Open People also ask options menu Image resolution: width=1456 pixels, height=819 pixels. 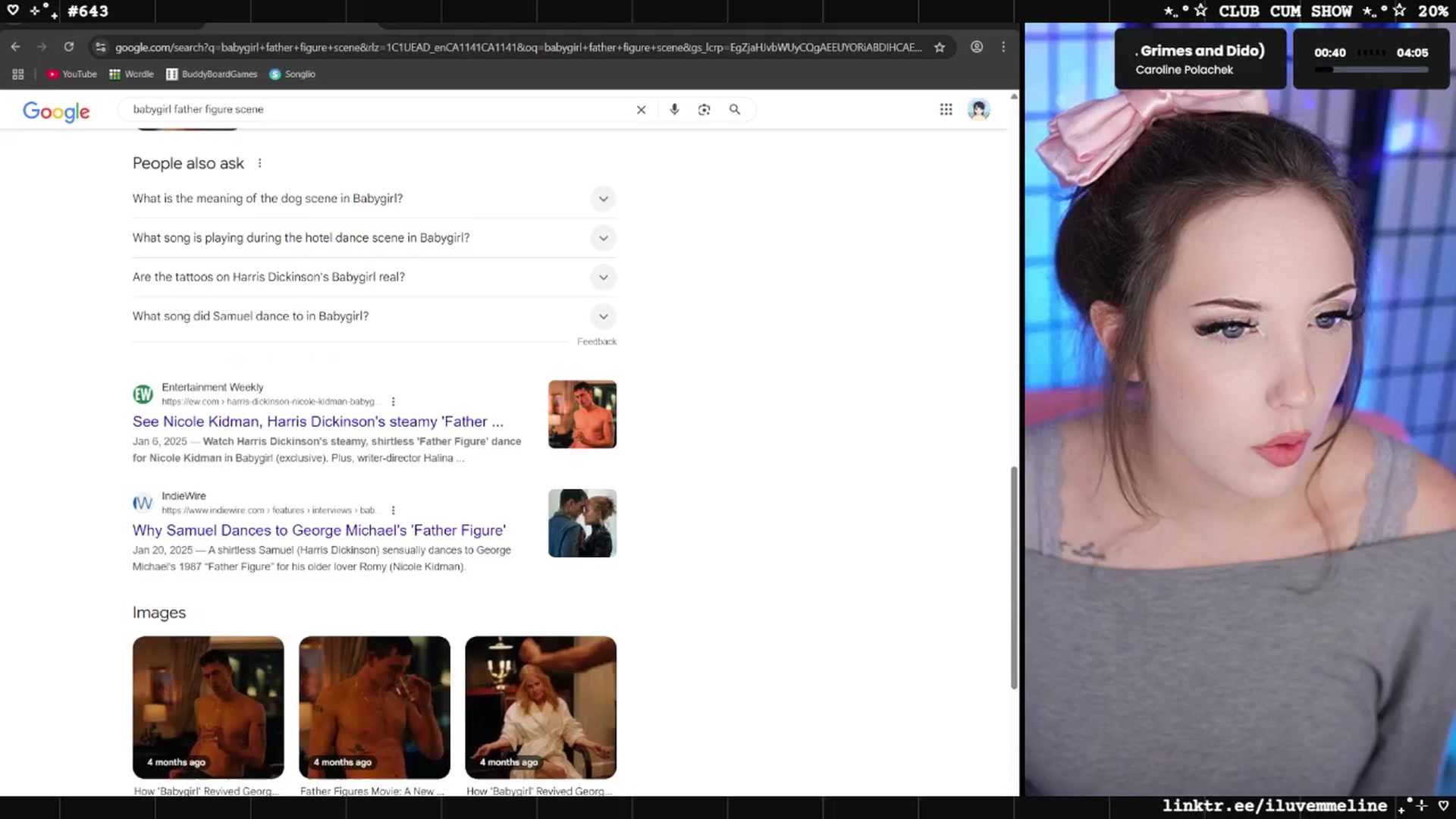259,164
